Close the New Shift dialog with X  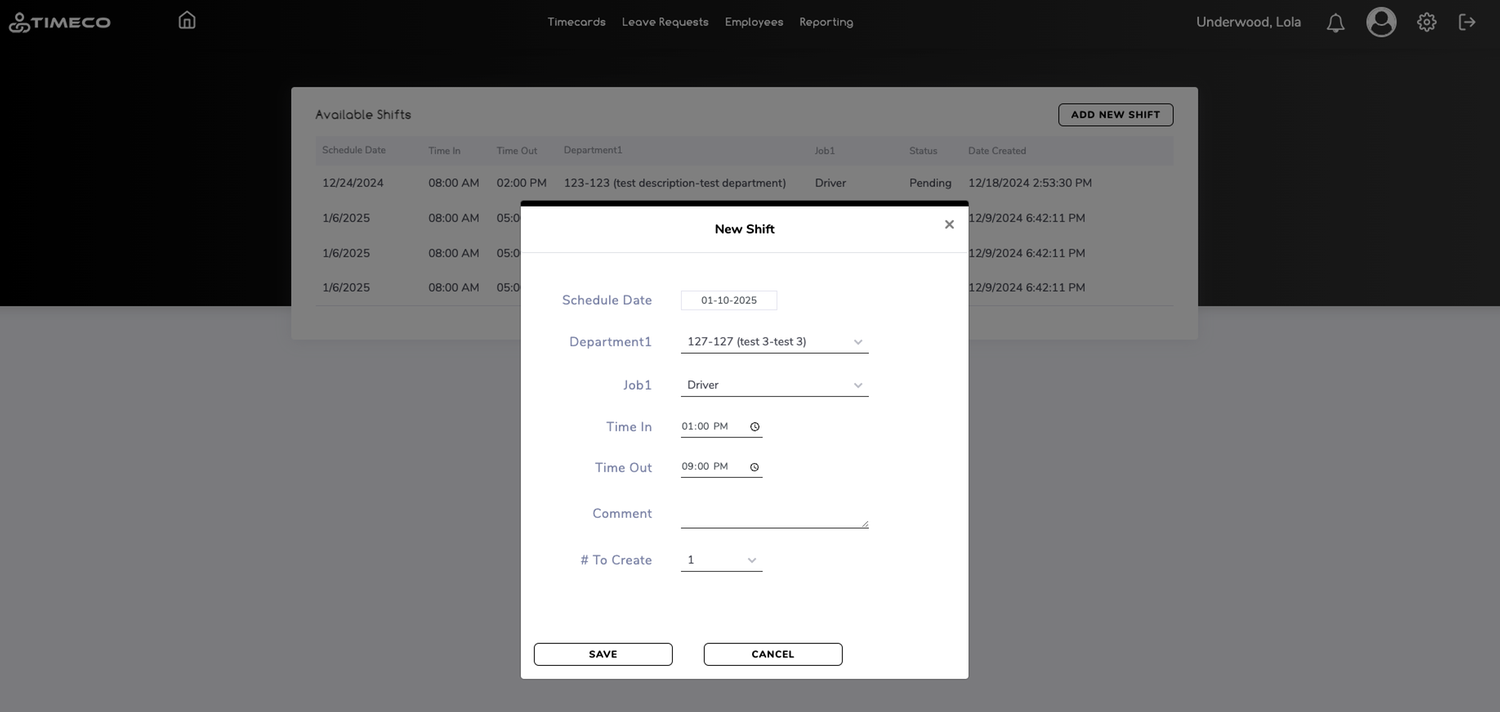point(949,225)
